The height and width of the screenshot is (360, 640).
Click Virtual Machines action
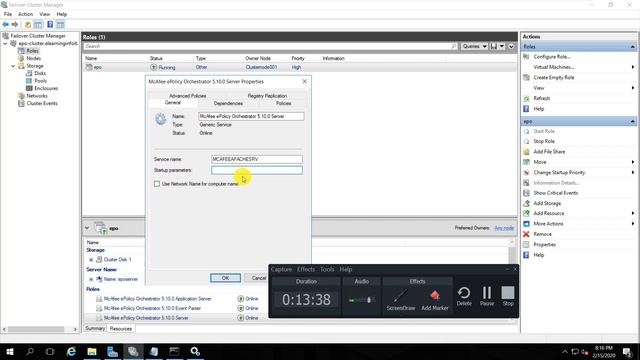tap(553, 67)
